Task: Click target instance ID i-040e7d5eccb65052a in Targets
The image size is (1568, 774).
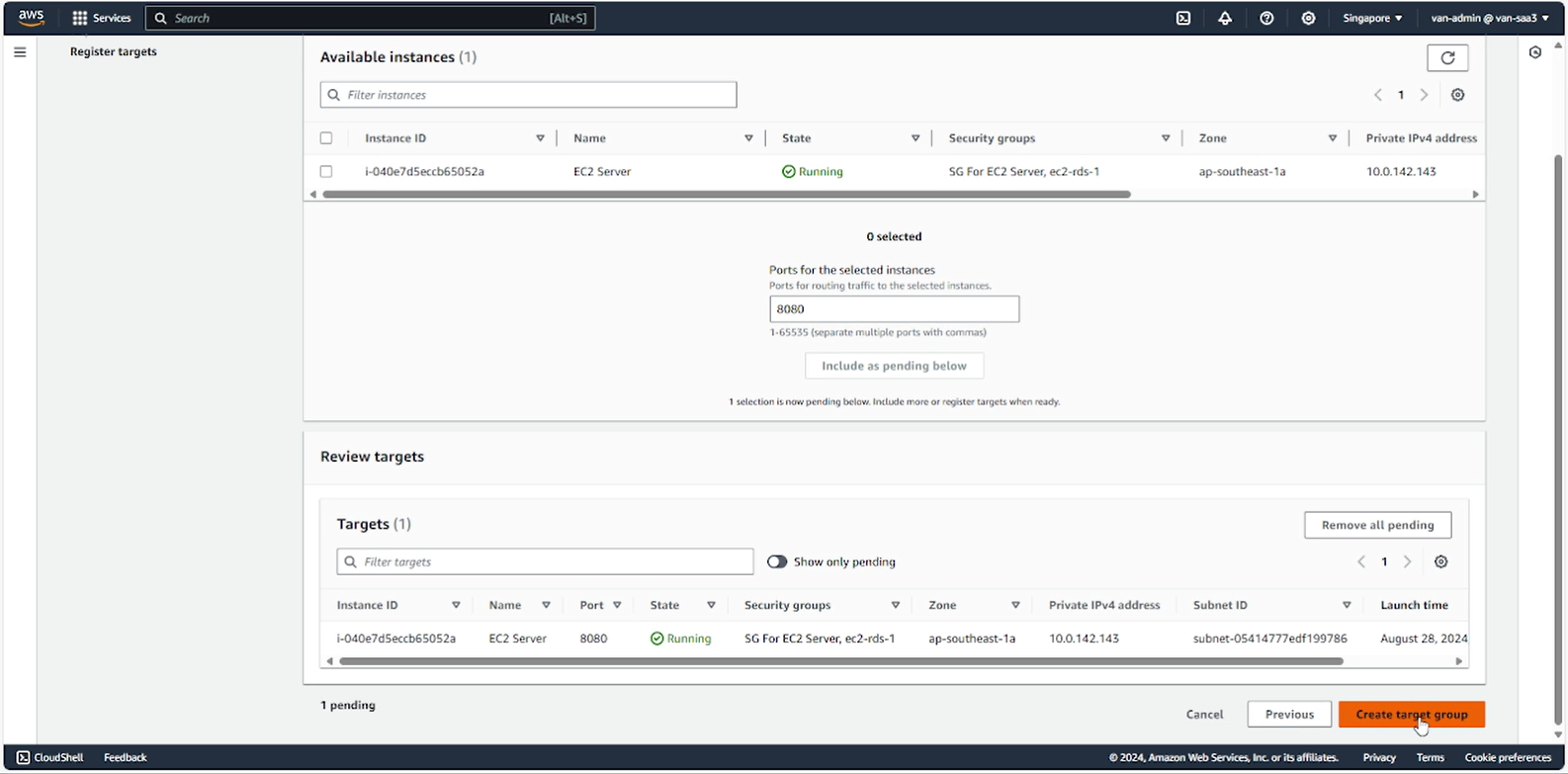Action: (395, 639)
